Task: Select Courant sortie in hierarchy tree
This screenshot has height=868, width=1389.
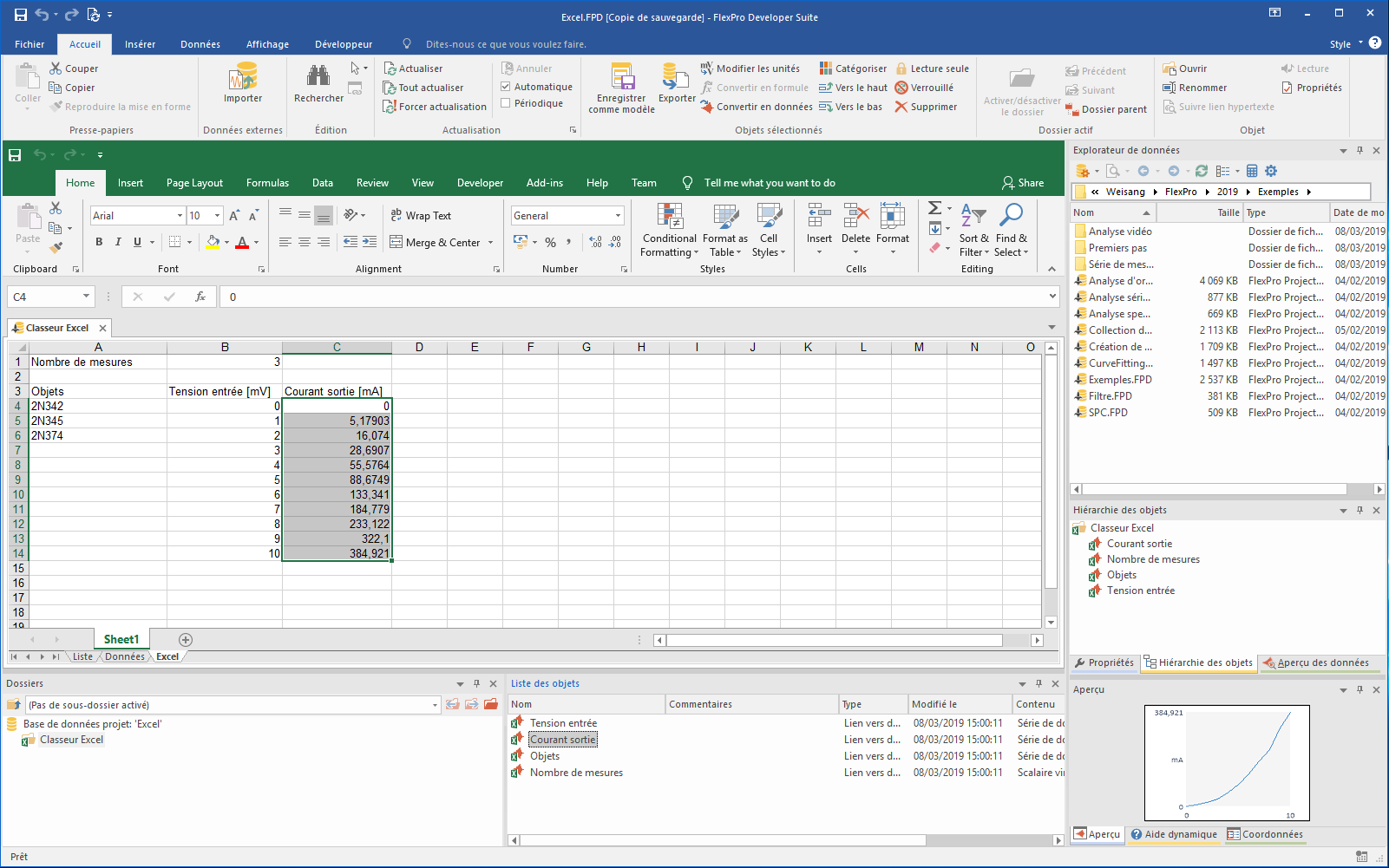Action: coord(1139,544)
